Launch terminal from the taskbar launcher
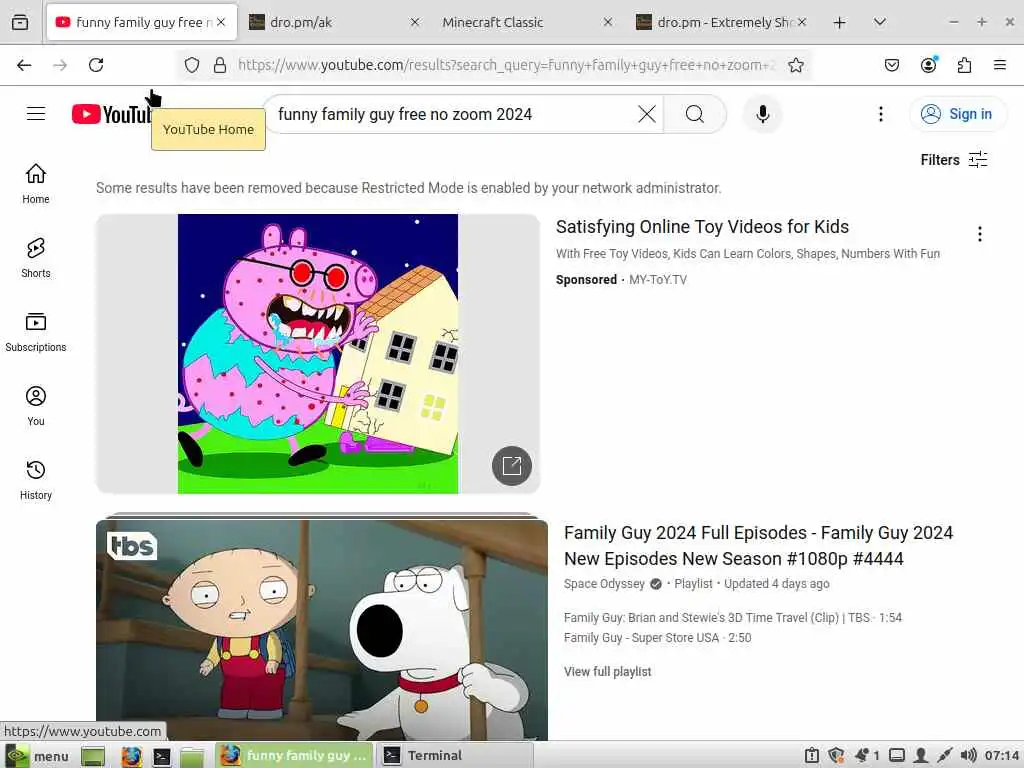The height and width of the screenshot is (768, 1024). (161, 756)
